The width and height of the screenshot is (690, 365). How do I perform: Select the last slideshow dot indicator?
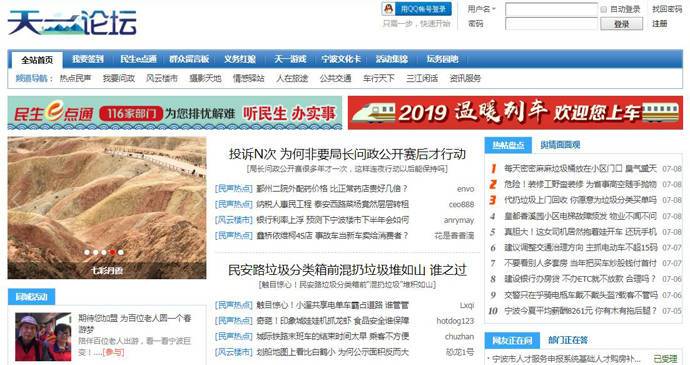click(121, 252)
